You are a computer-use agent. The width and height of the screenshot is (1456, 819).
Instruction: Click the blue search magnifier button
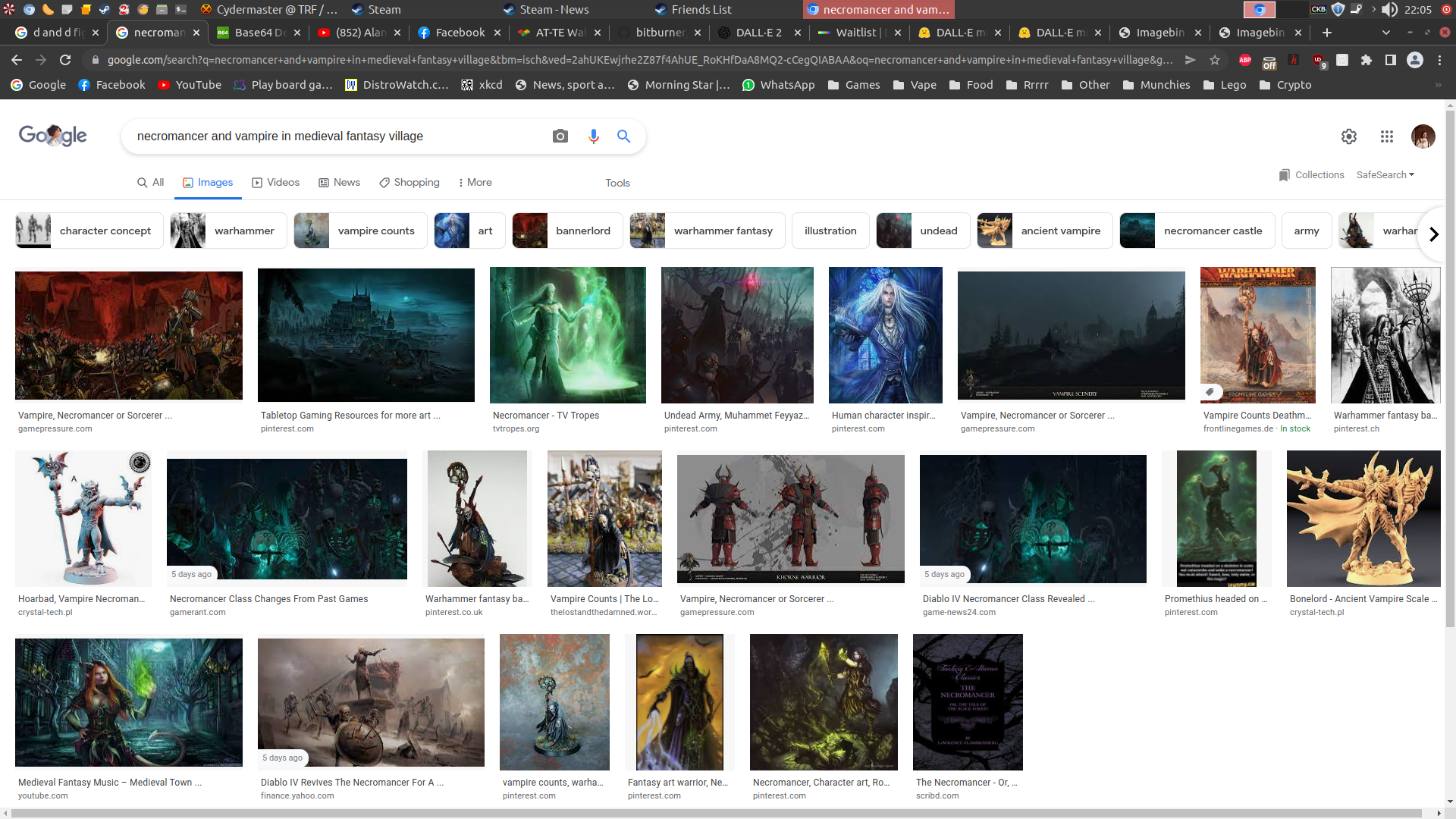coord(623,136)
